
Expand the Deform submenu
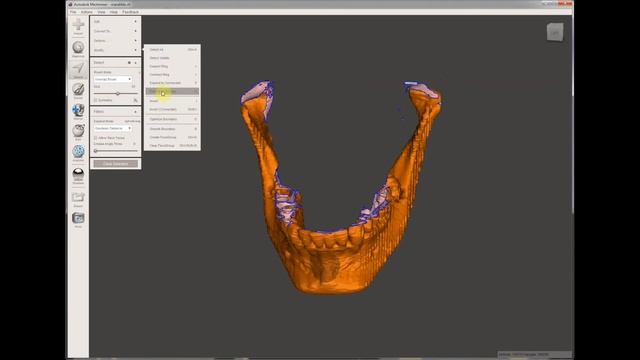116,41
